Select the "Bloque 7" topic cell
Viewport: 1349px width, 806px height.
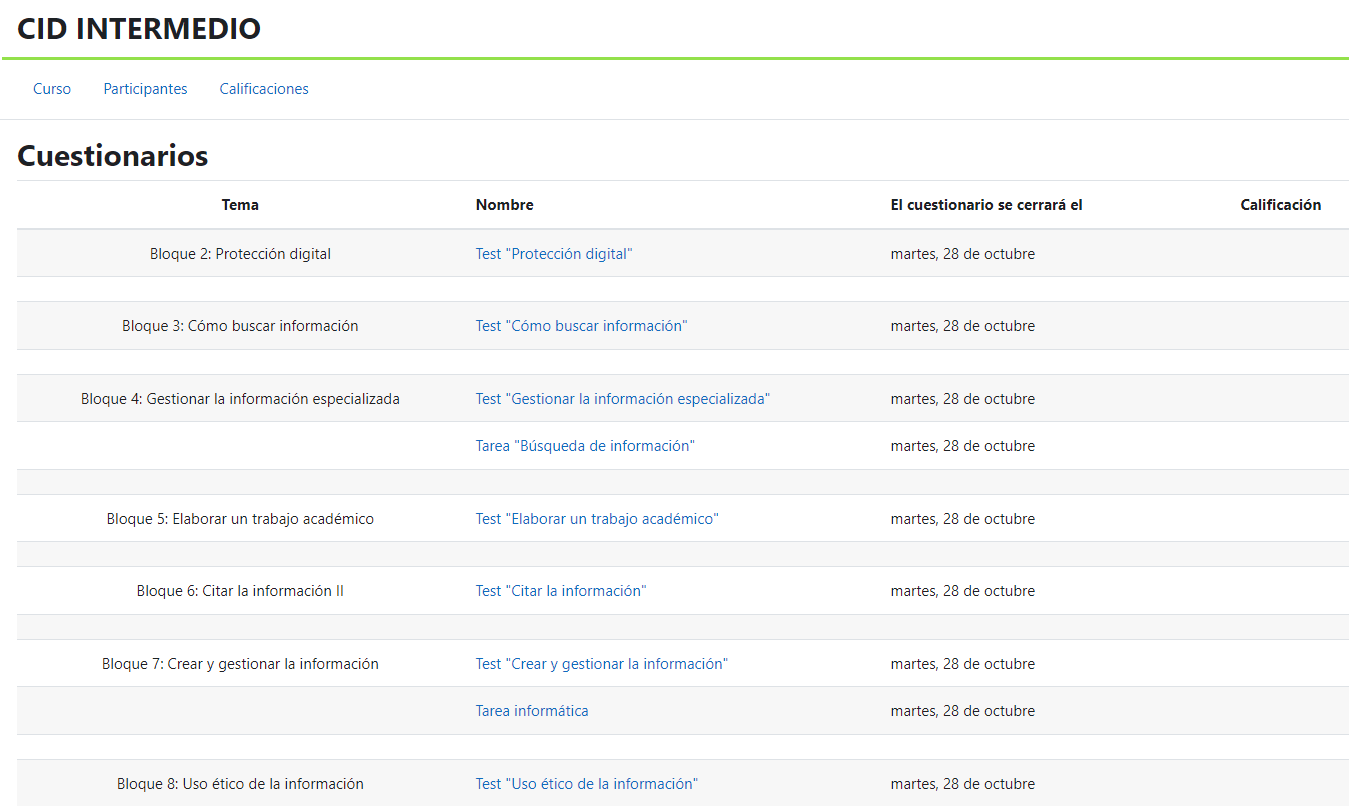(240, 664)
